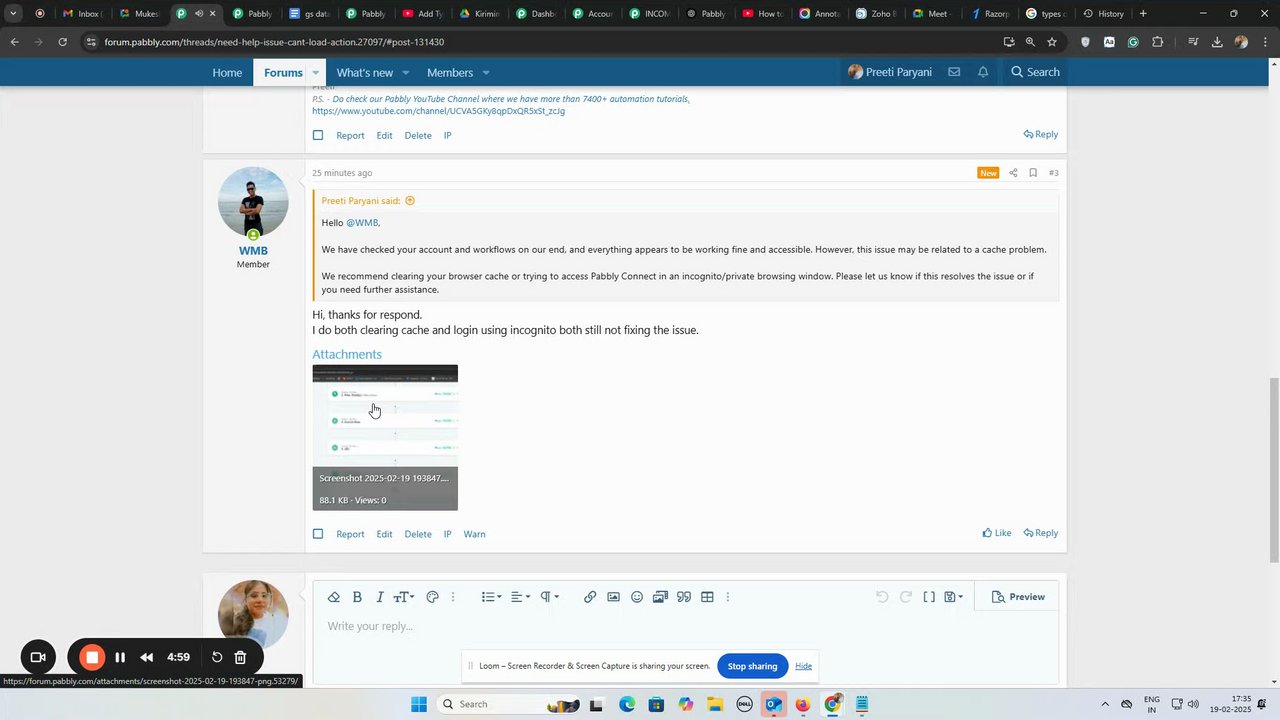Screen dimensions: 1280x720
Task: Open the Windows Start menu
Action: (x=418, y=704)
